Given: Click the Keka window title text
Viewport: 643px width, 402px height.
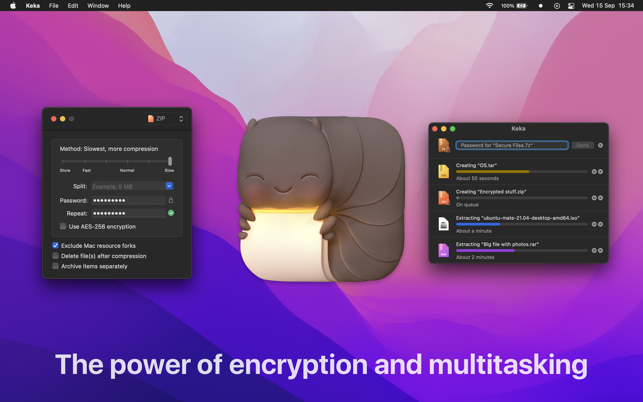Looking at the screenshot, I should (x=518, y=128).
